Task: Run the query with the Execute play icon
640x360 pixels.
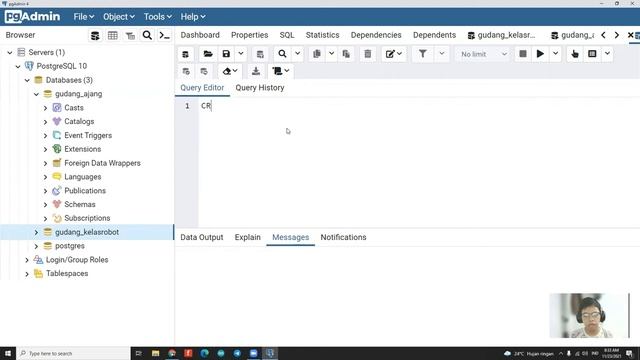Action: tap(540, 54)
